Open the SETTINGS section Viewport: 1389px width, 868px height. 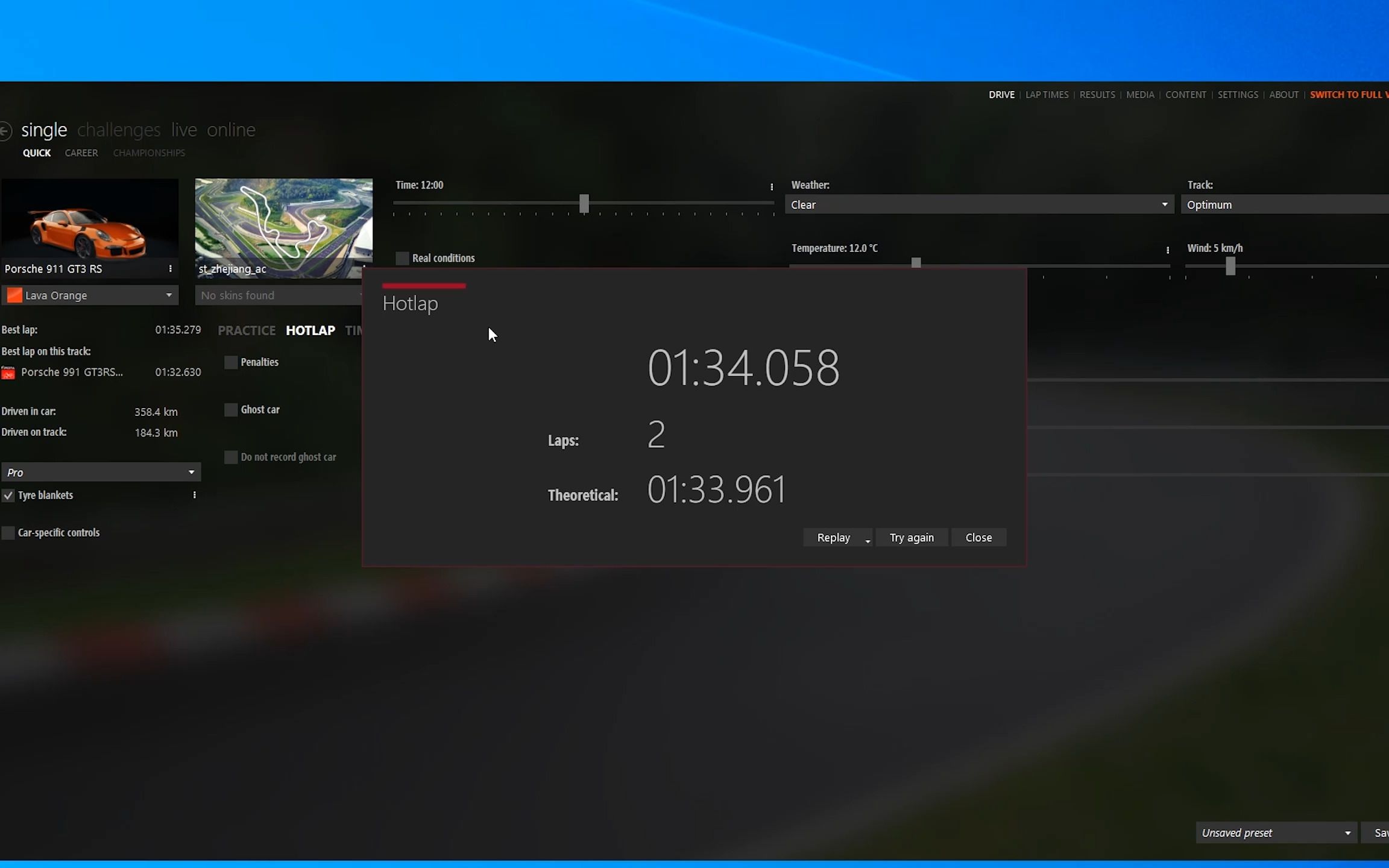coord(1238,95)
